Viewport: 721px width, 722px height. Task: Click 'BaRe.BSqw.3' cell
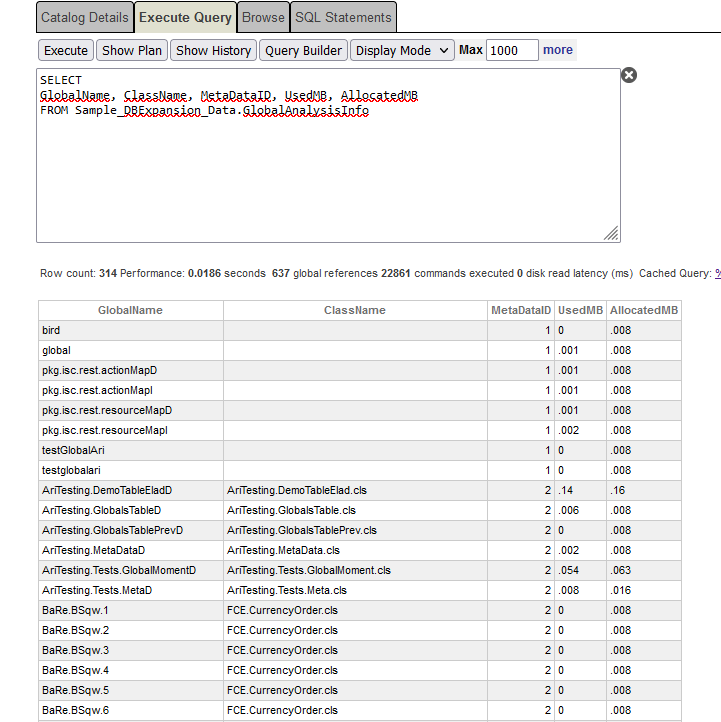tap(130, 651)
